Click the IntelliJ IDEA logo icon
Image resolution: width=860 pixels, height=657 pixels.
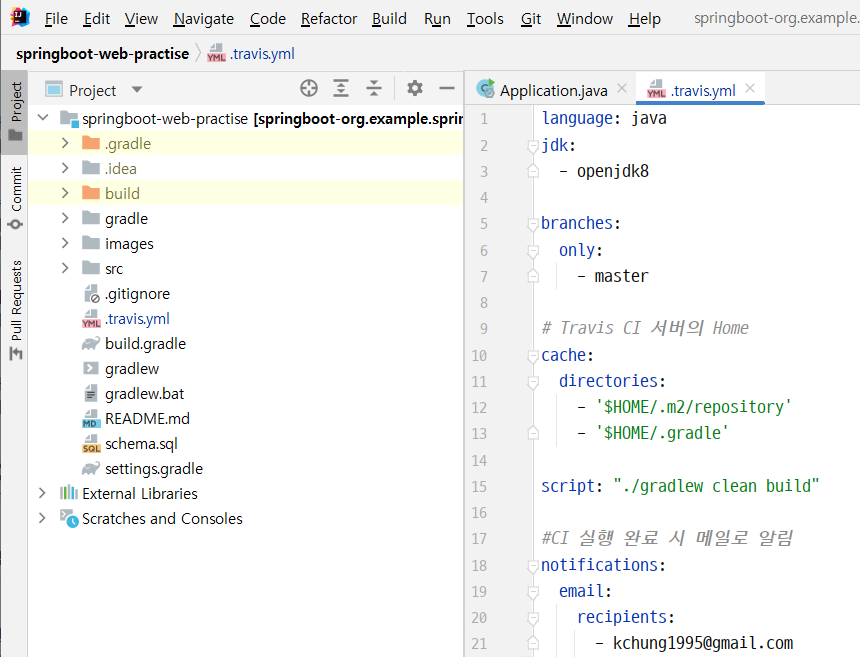(x=20, y=18)
